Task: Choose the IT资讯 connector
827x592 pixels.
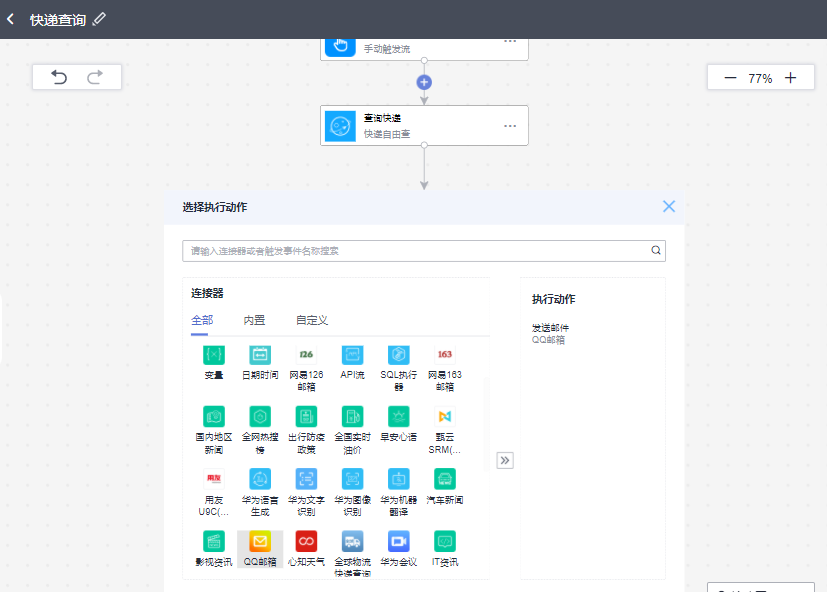Action: (445, 549)
